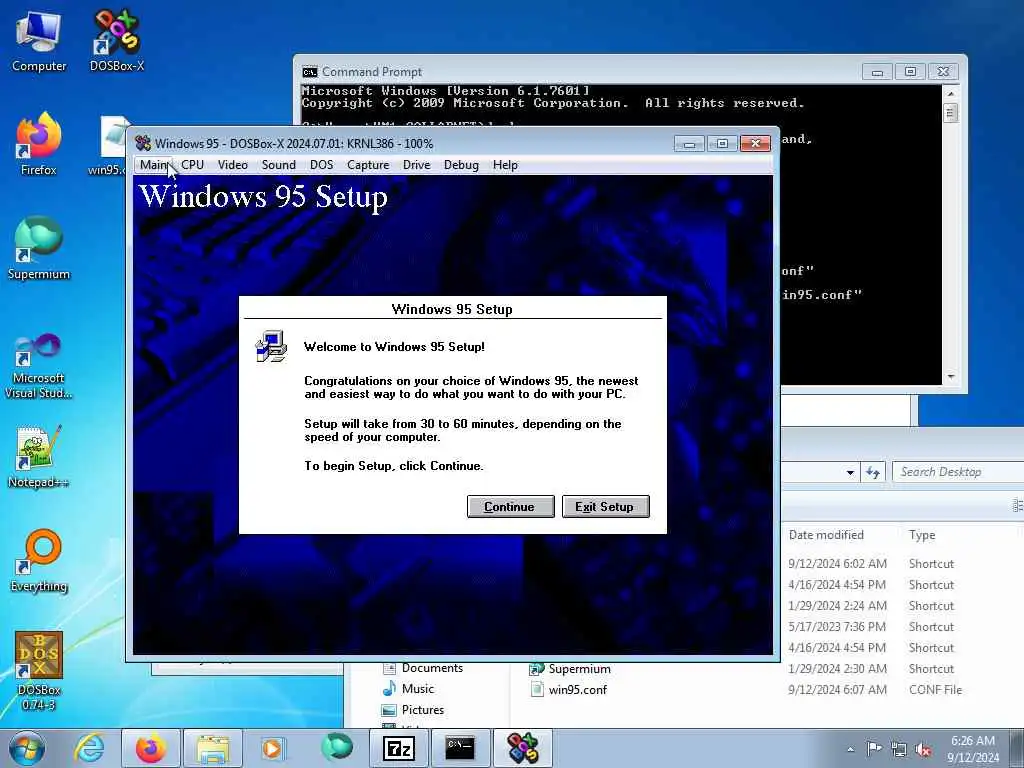Select the Computer desktop icon
This screenshot has height=768, width=1024.
39,40
